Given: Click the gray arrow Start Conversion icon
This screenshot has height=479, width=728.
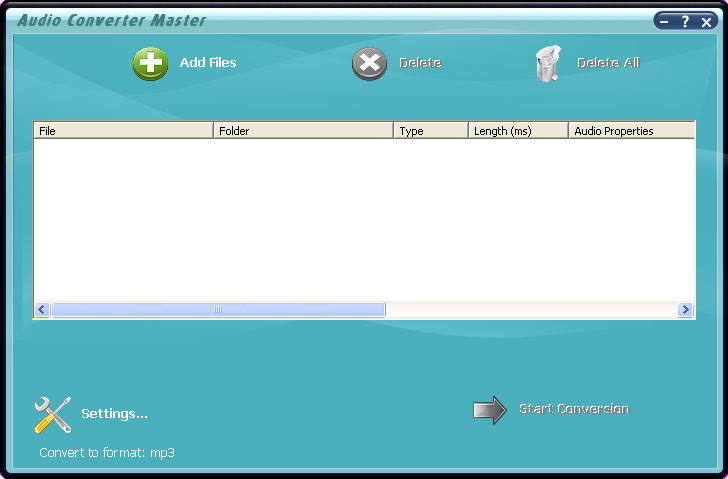Looking at the screenshot, I should (489, 410).
